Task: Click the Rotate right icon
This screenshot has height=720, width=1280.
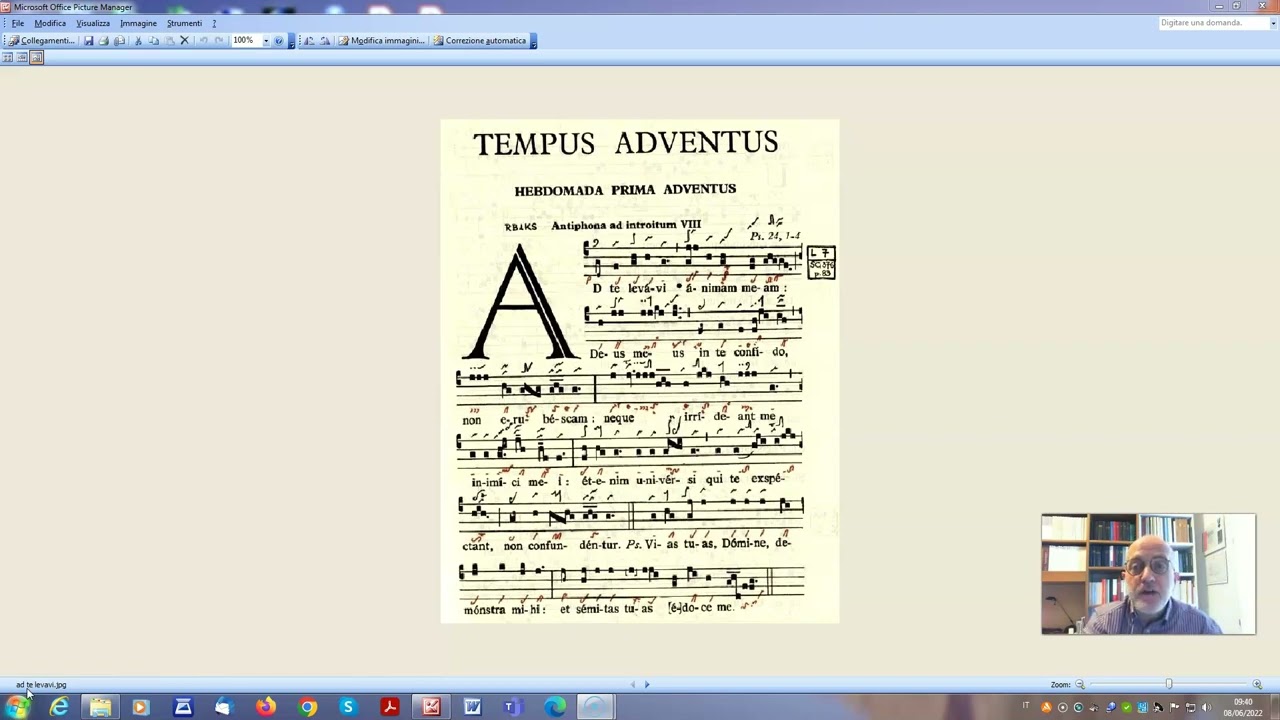Action: [x=325, y=41]
